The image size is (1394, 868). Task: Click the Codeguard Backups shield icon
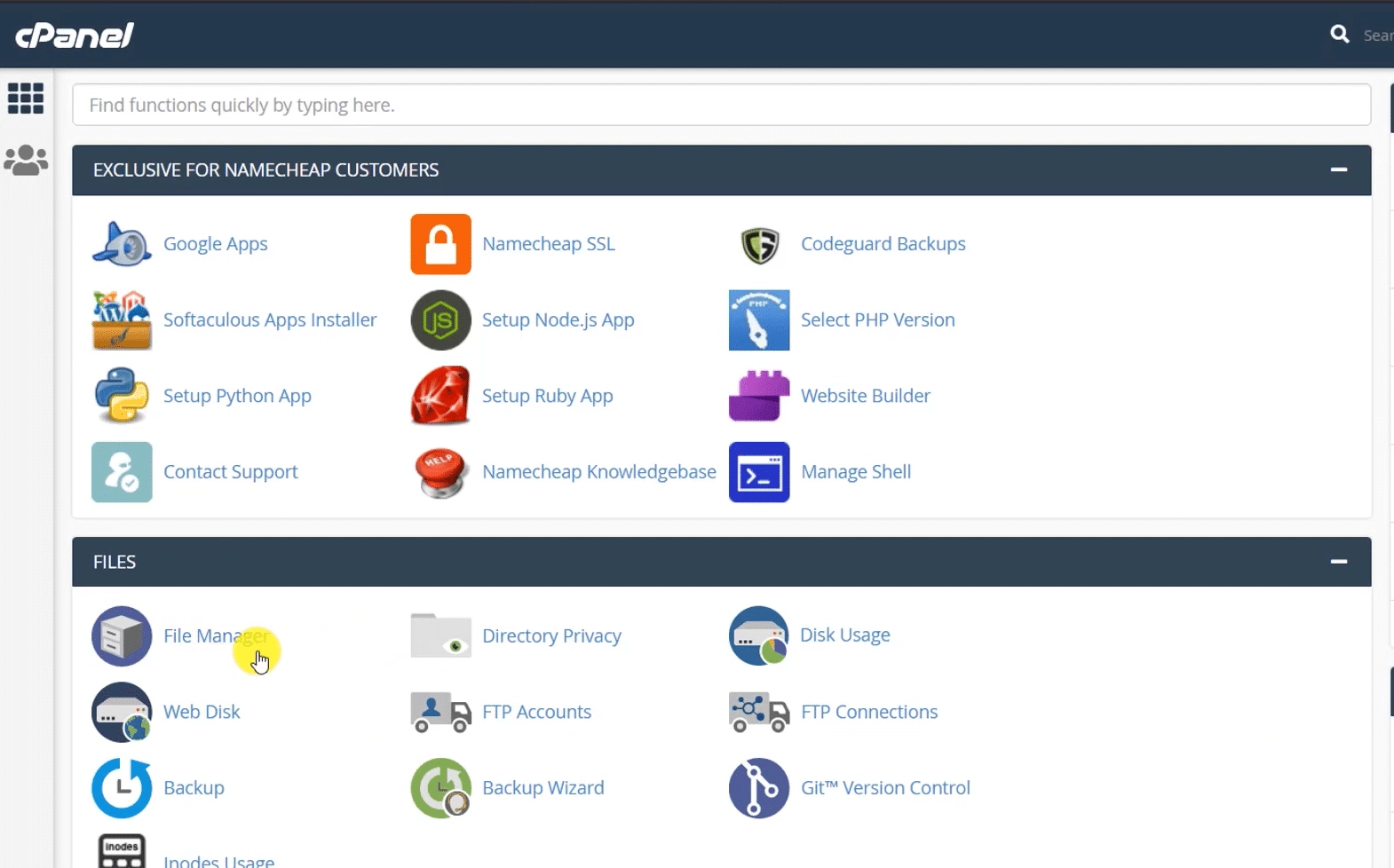[759, 245]
